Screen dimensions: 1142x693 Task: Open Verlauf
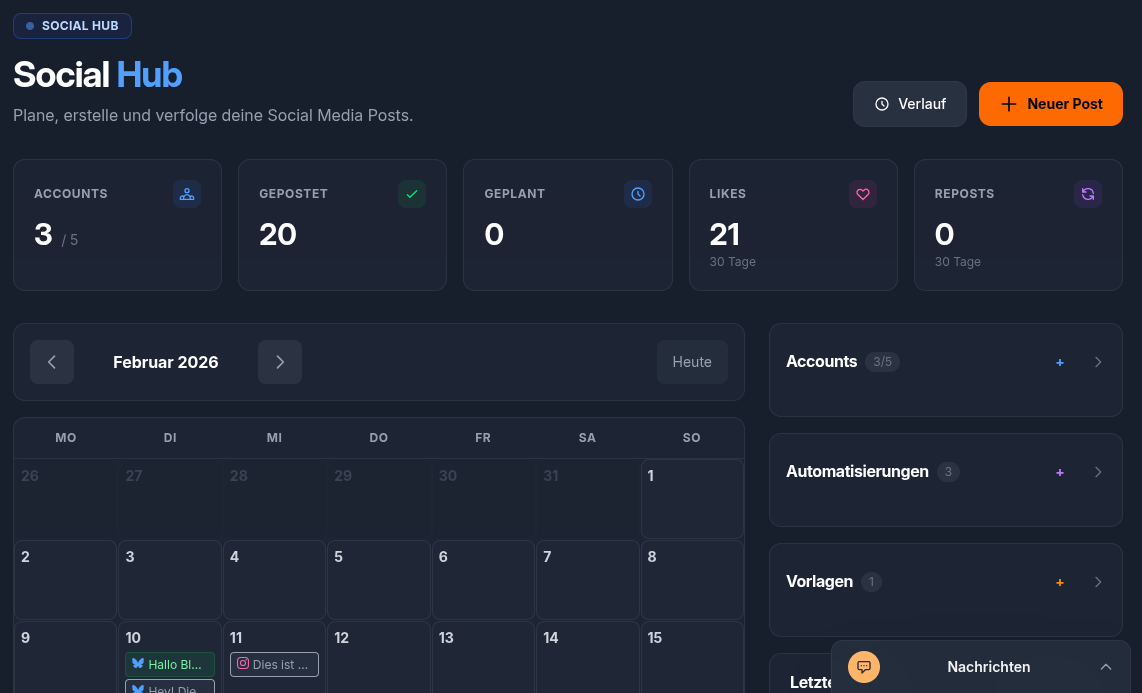point(909,103)
